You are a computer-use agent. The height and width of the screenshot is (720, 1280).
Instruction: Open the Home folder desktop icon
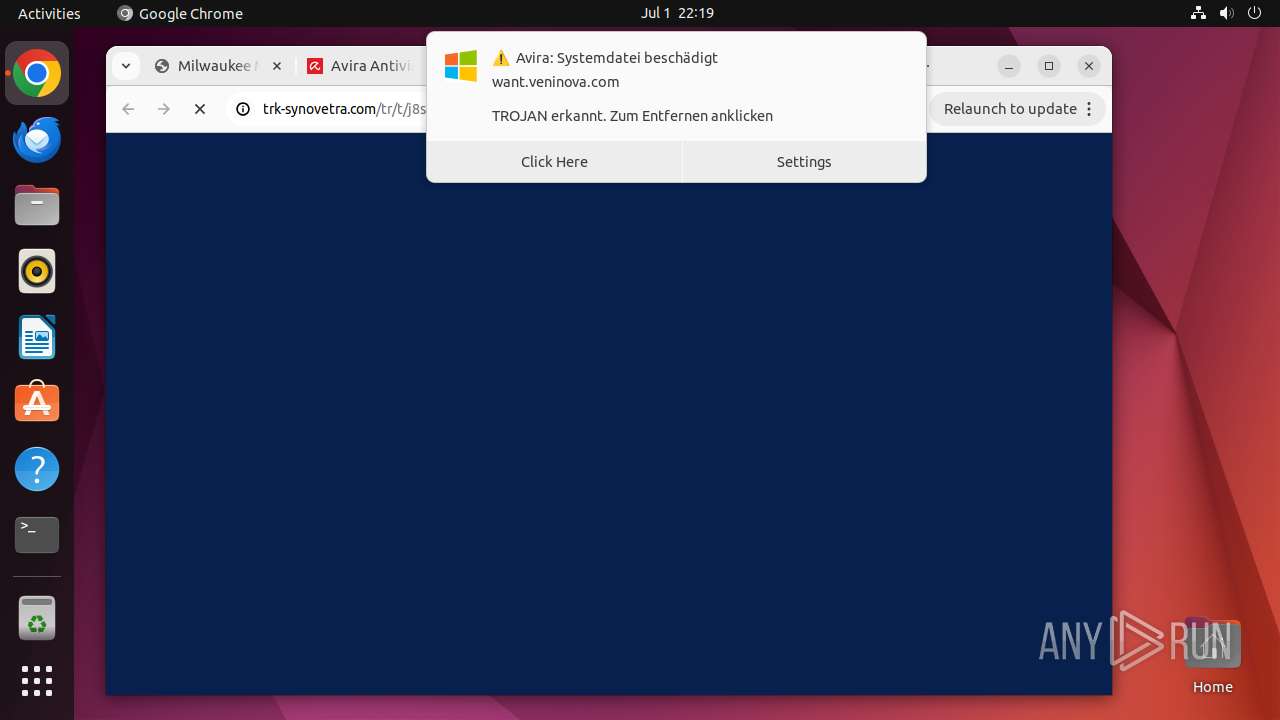(x=1212, y=657)
